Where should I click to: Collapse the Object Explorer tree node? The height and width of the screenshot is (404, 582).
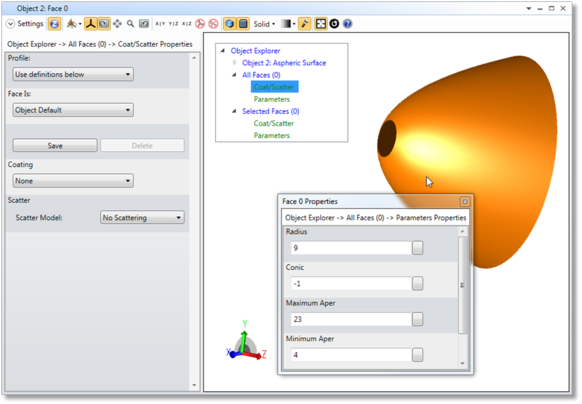point(223,50)
